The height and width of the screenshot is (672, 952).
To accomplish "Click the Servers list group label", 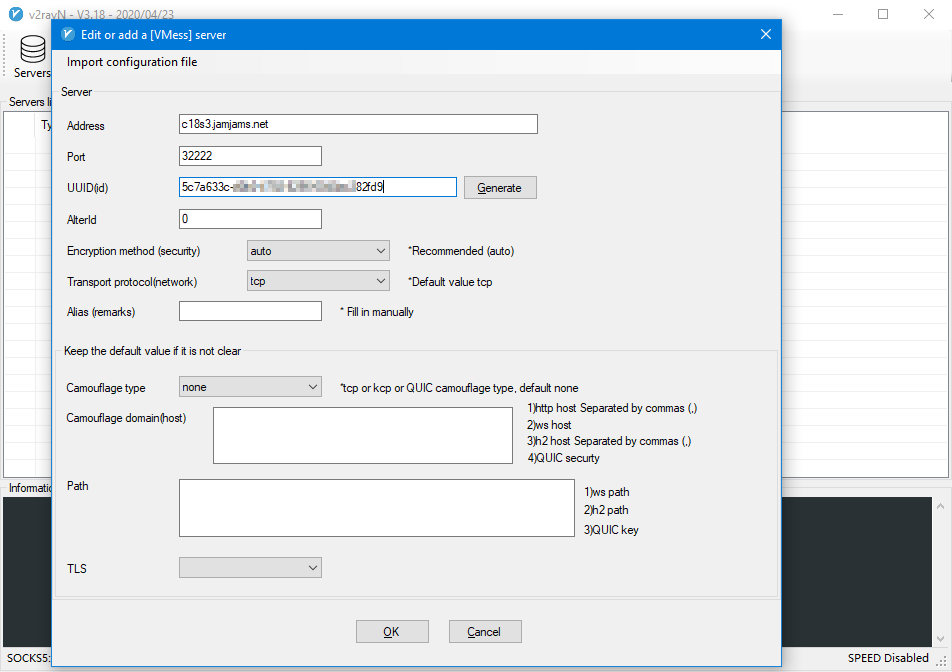I will pyautogui.click(x=29, y=102).
